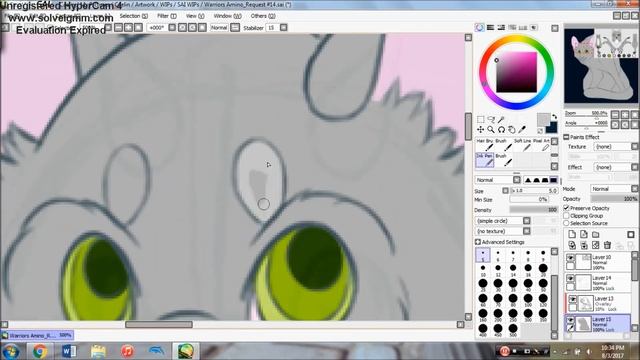Select the Magic Wand tool
Screen dimensions: 640x360
point(501,120)
